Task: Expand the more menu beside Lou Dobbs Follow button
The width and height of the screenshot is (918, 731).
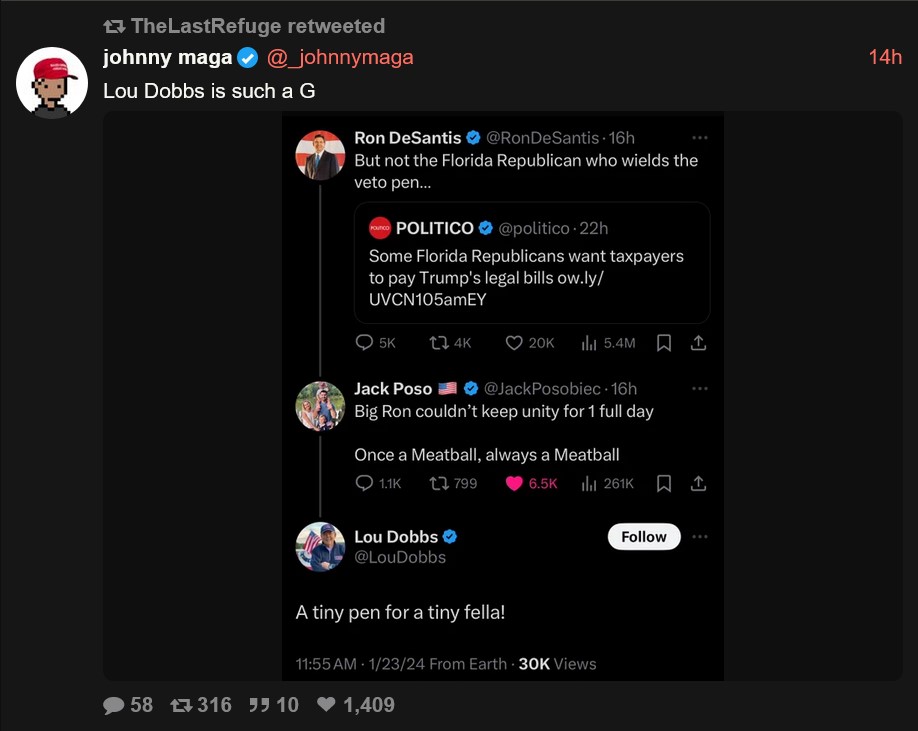Action: click(x=700, y=537)
